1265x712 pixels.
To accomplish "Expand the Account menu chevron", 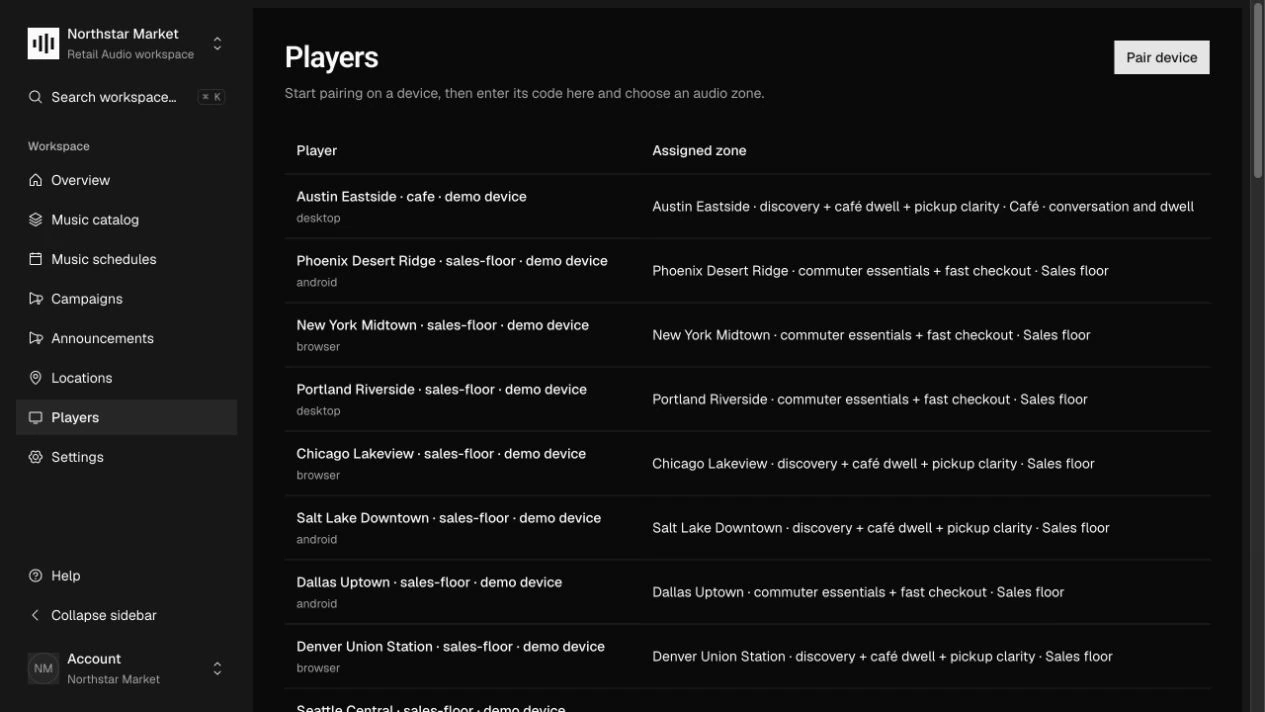I will (217, 668).
